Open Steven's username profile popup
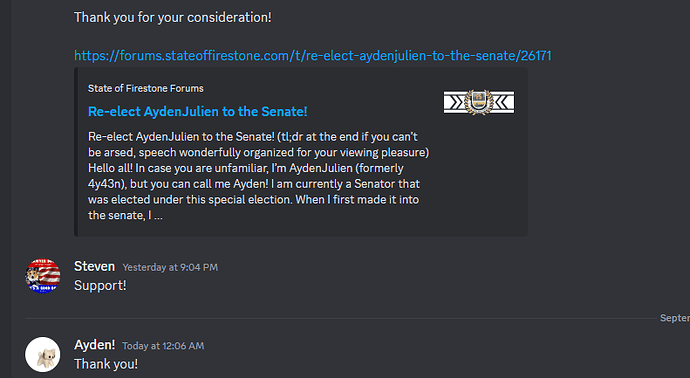 pyautogui.click(x=94, y=266)
